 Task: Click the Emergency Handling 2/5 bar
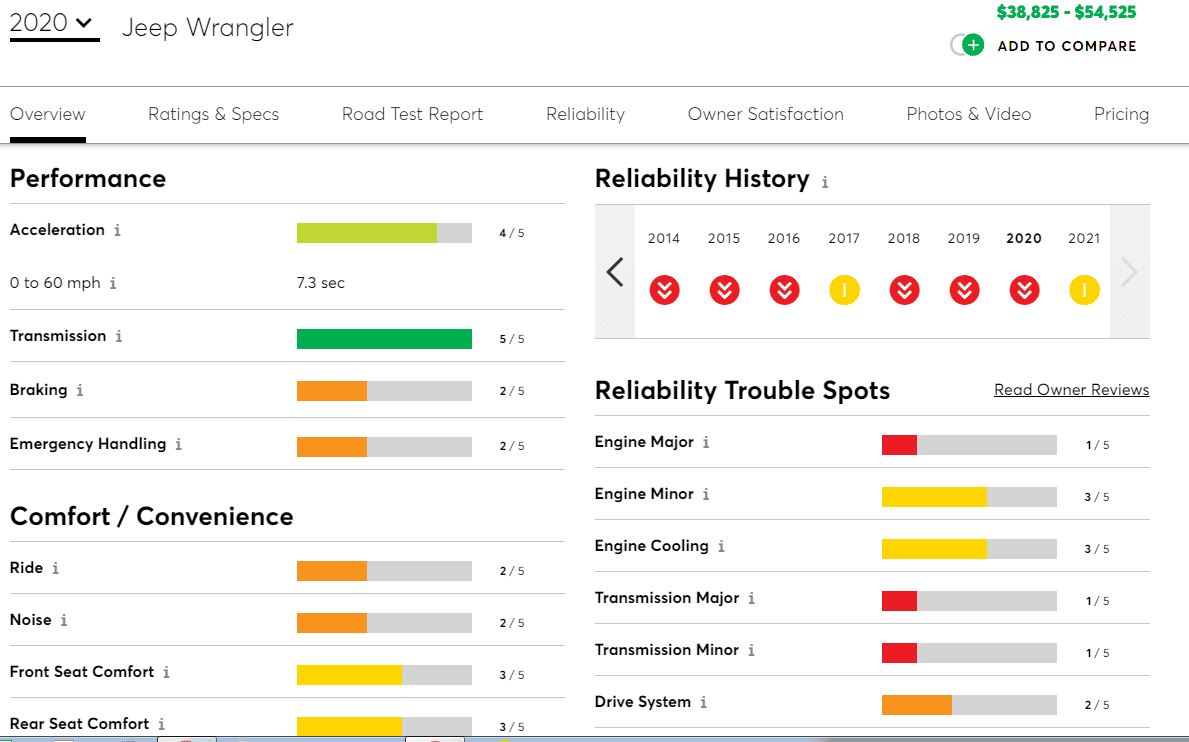coord(384,447)
